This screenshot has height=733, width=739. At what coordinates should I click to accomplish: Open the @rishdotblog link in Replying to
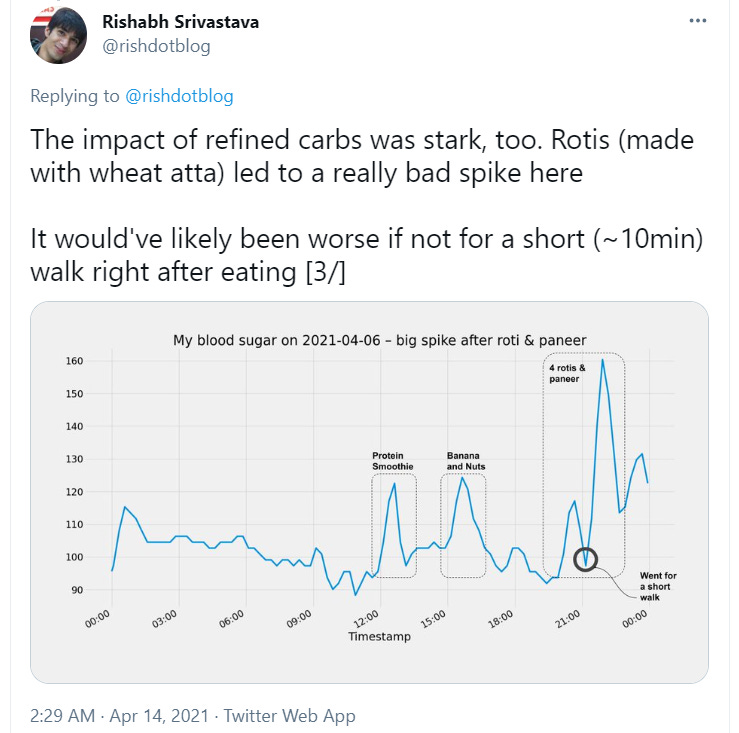[179, 96]
